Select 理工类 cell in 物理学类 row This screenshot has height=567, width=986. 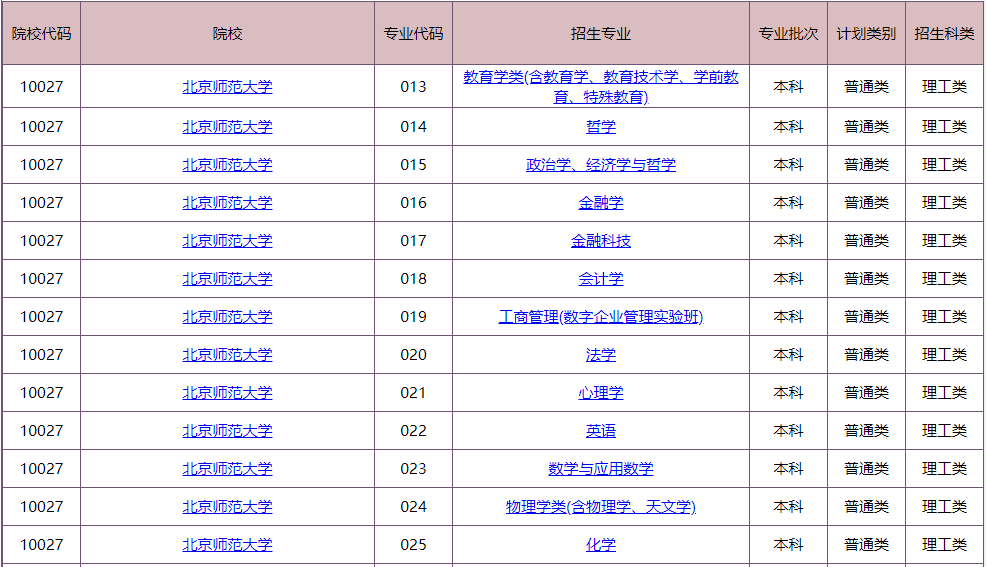coord(944,507)
